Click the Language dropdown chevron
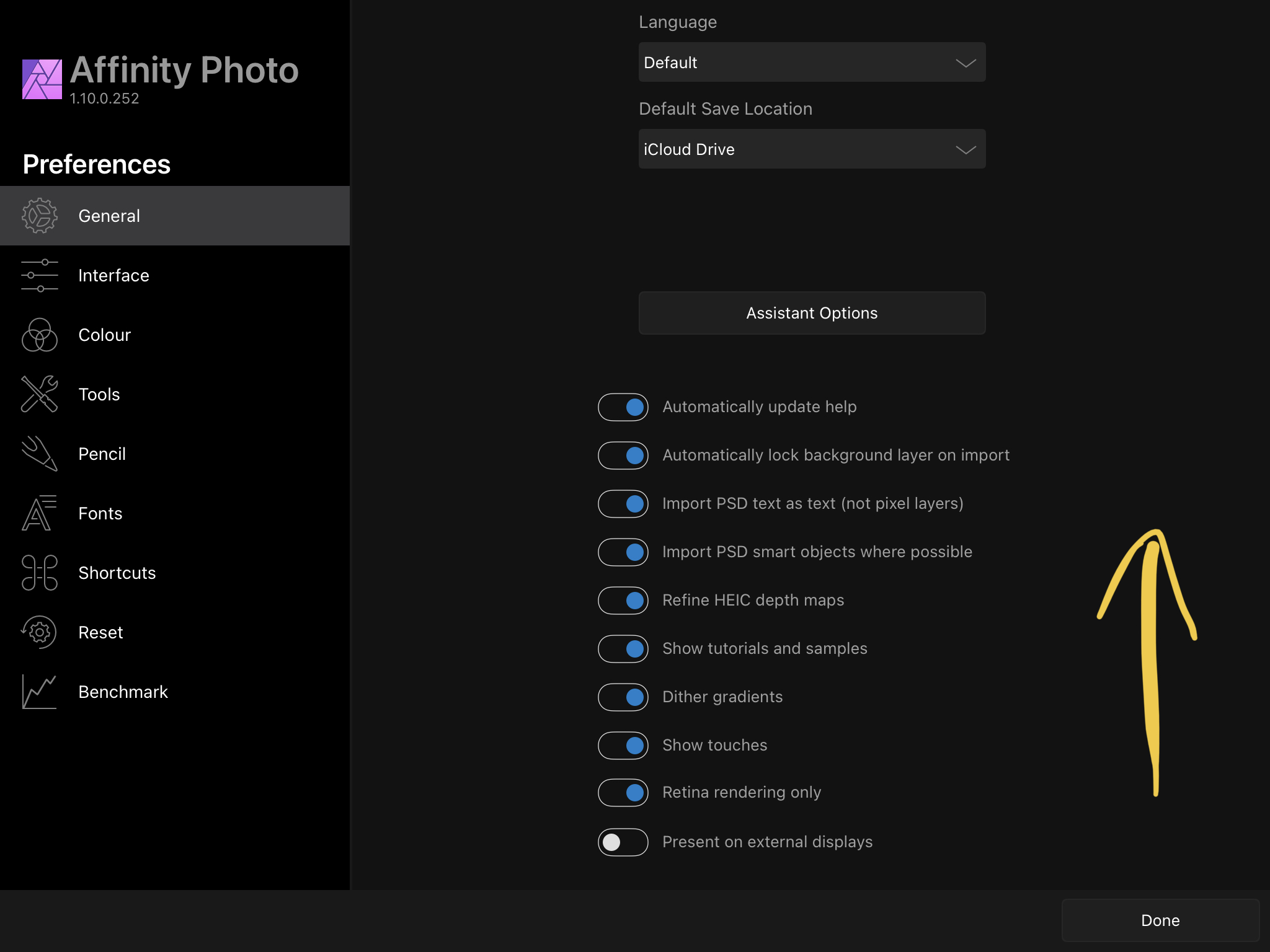The height and width of the screenshot is (952, 1270). pyautogui.click(x=966, y=63)
